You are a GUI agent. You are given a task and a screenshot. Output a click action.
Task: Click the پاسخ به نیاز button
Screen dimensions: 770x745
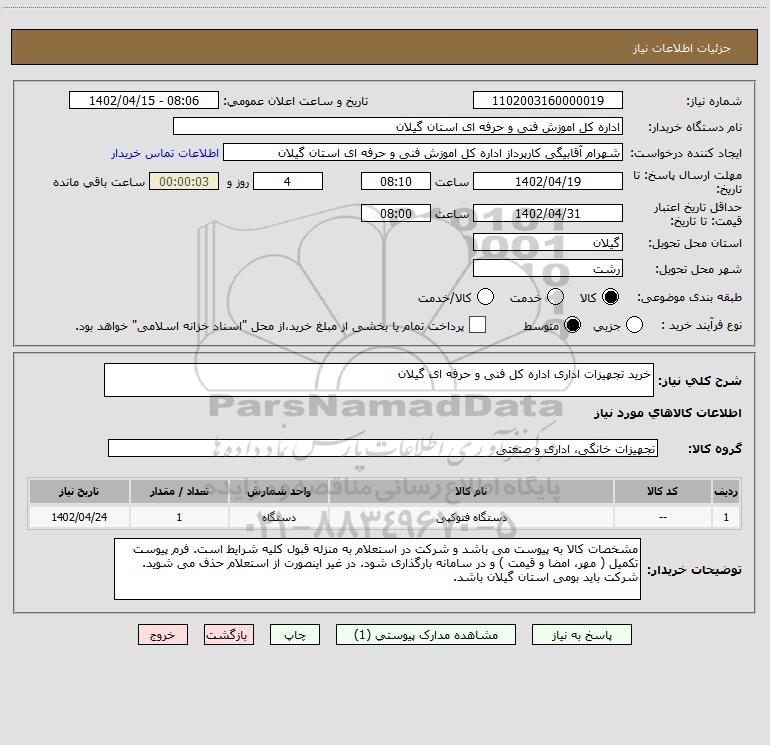pyautogui.click(x=582, y=635)
